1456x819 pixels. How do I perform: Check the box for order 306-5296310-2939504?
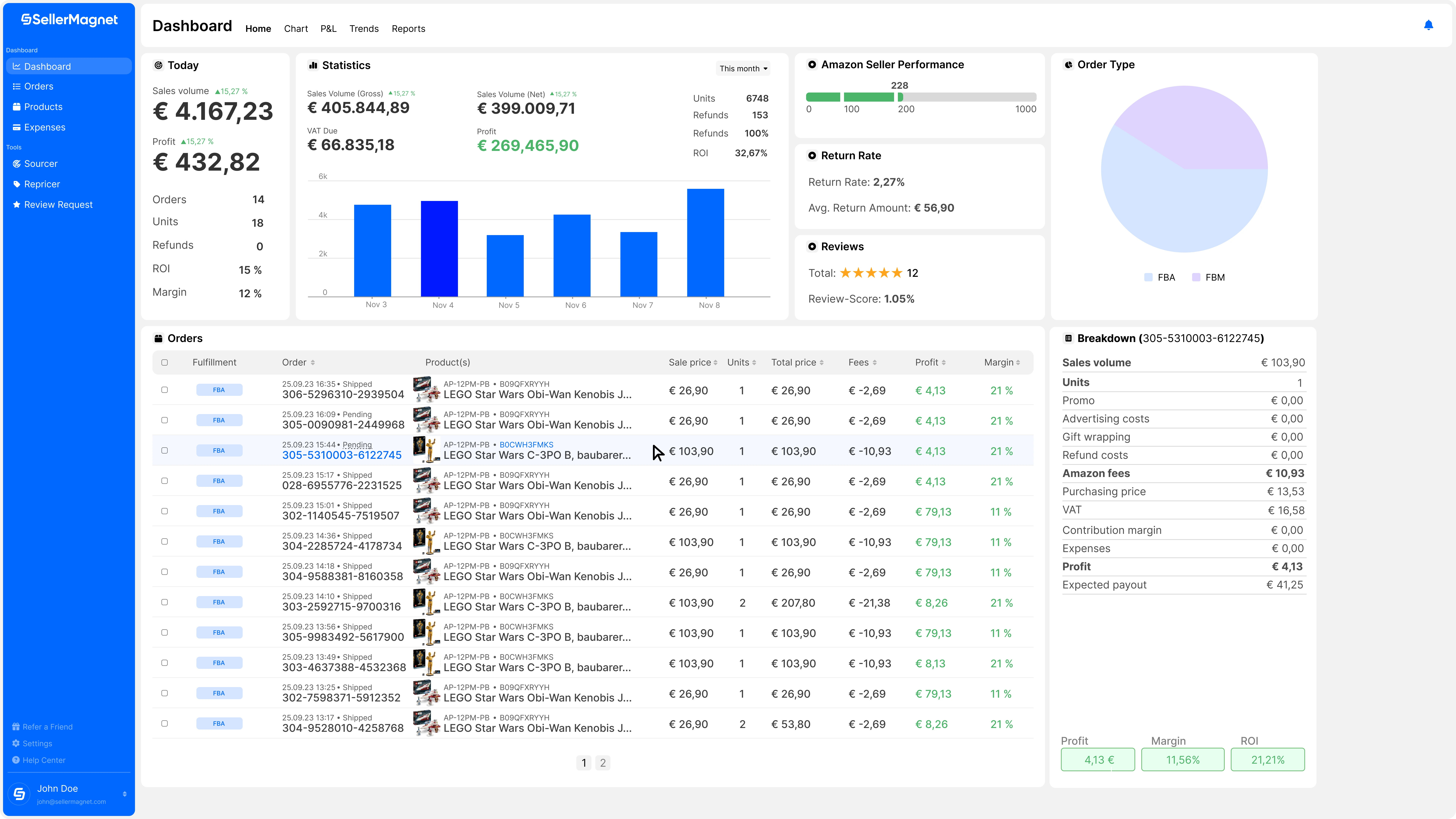coord(165,390)
